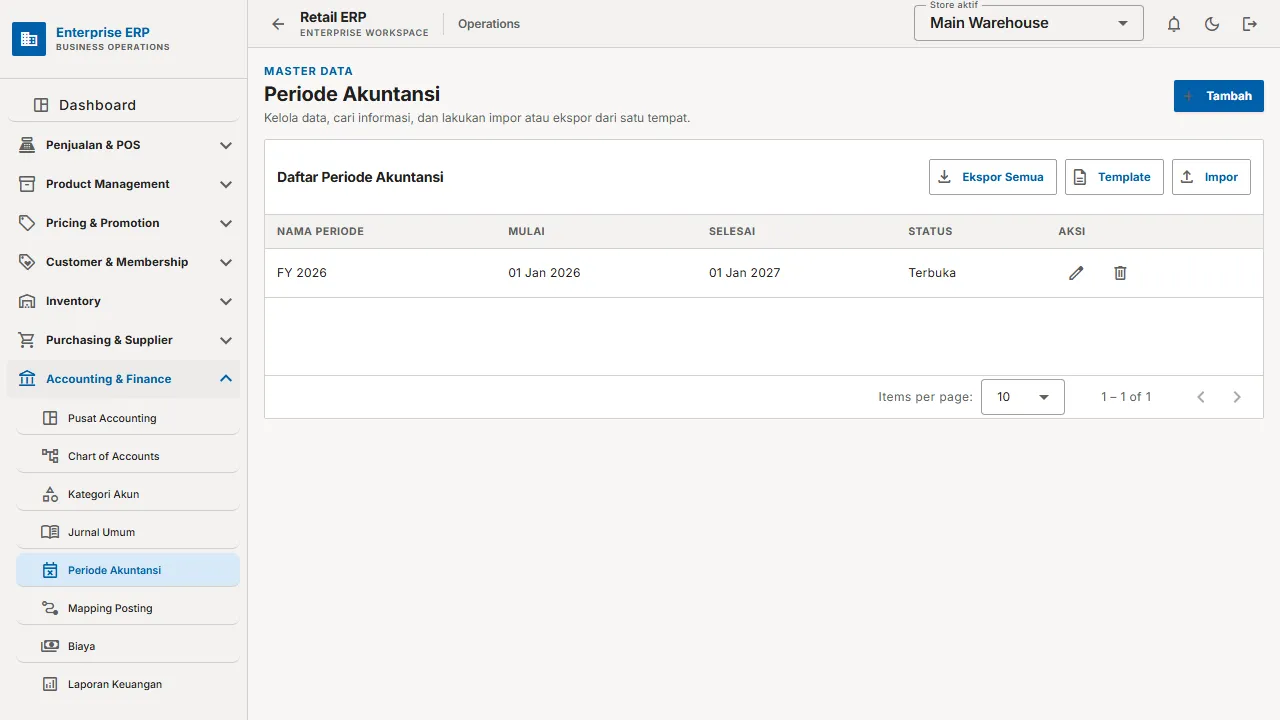This screenshot has height=720, width=1280.
Task: Go to previous page arrow
Action: click(1201, 397)
